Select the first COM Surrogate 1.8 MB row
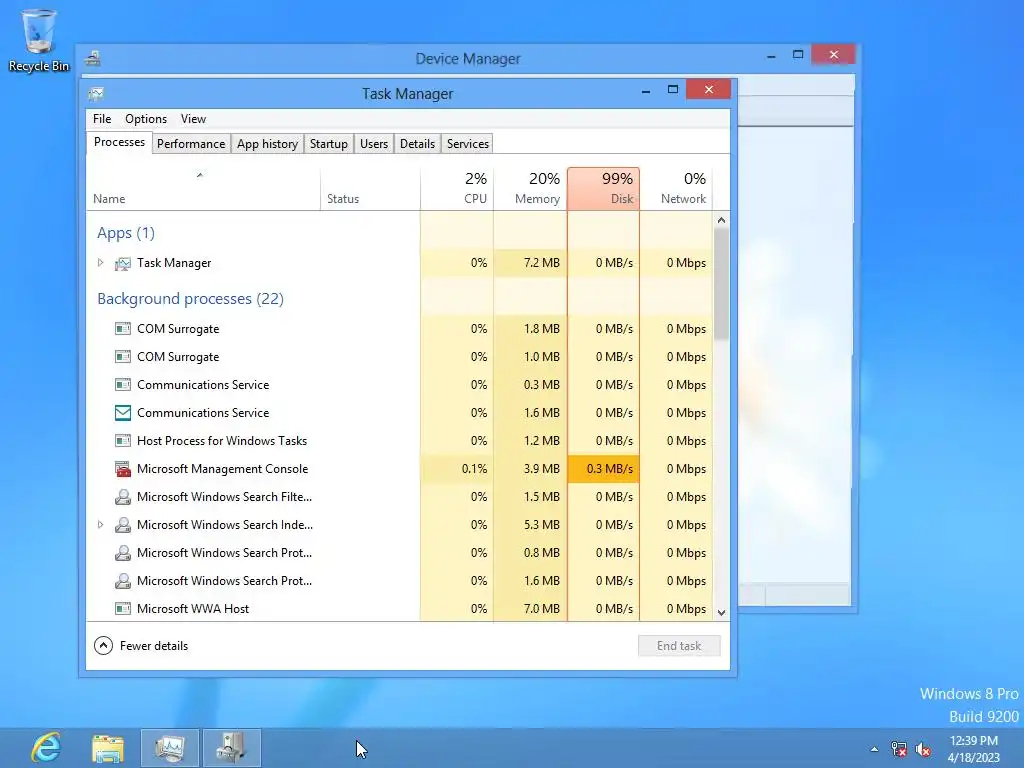This screenshot has width=1024, height=768. tap(400, 328)
